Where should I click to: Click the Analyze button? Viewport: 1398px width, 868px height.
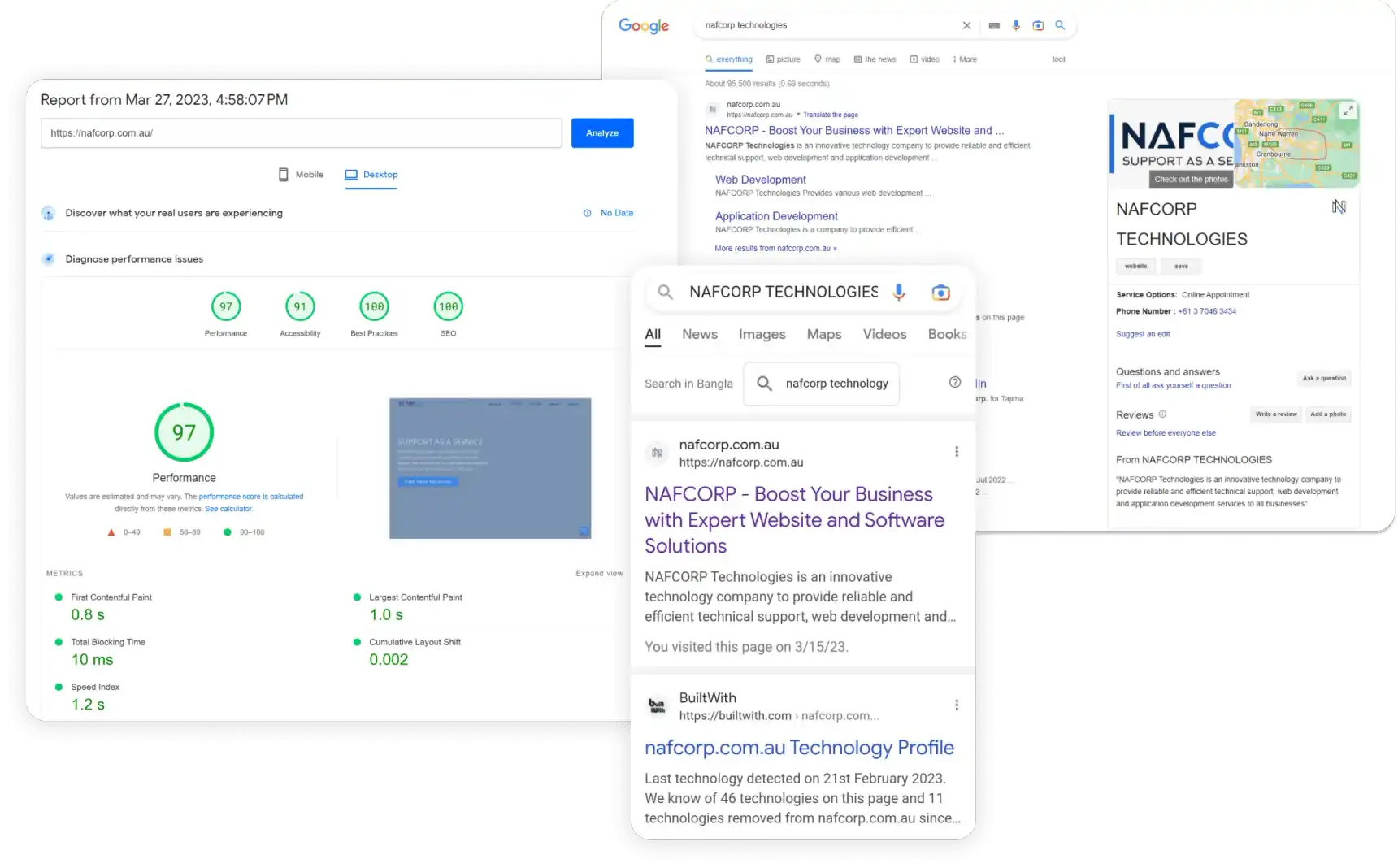click(x=602, y=133)
